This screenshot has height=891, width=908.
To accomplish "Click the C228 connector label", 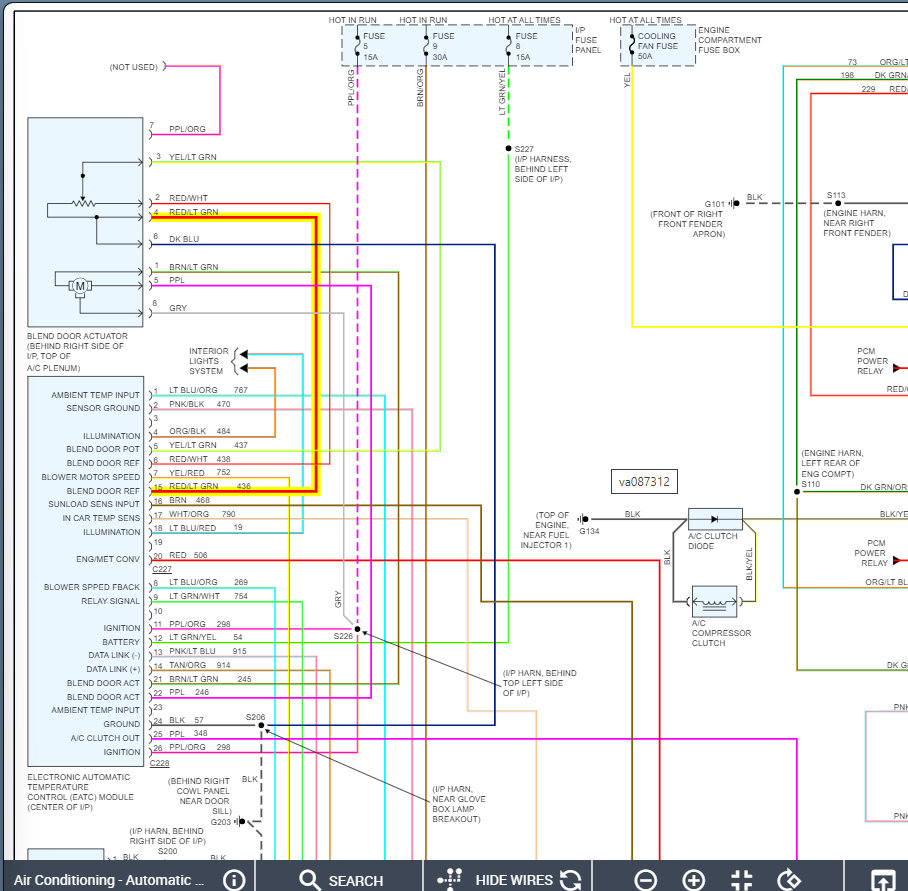I will pos(159,763).
